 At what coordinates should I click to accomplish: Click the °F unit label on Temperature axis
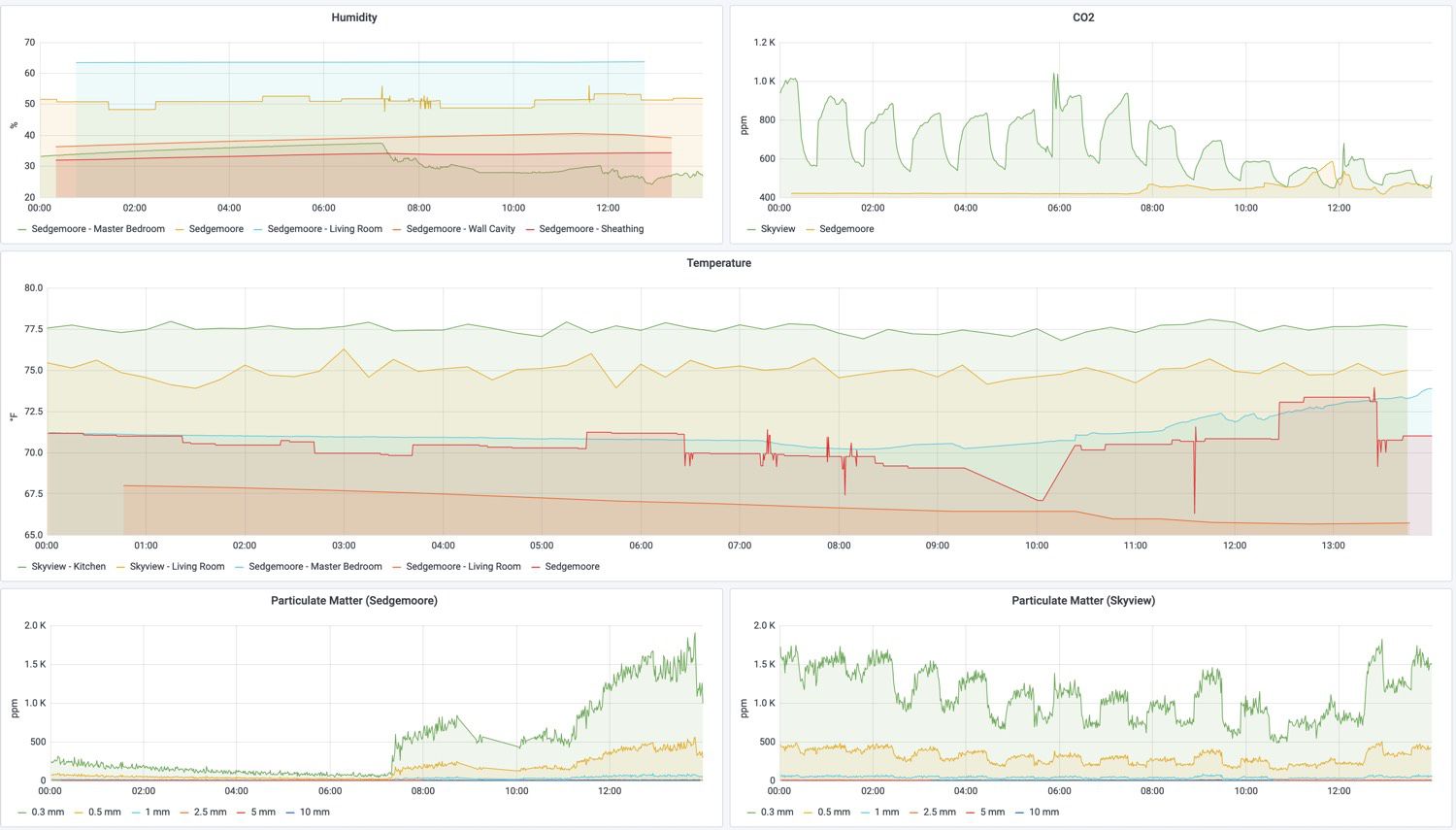click(x=14, y=416)
